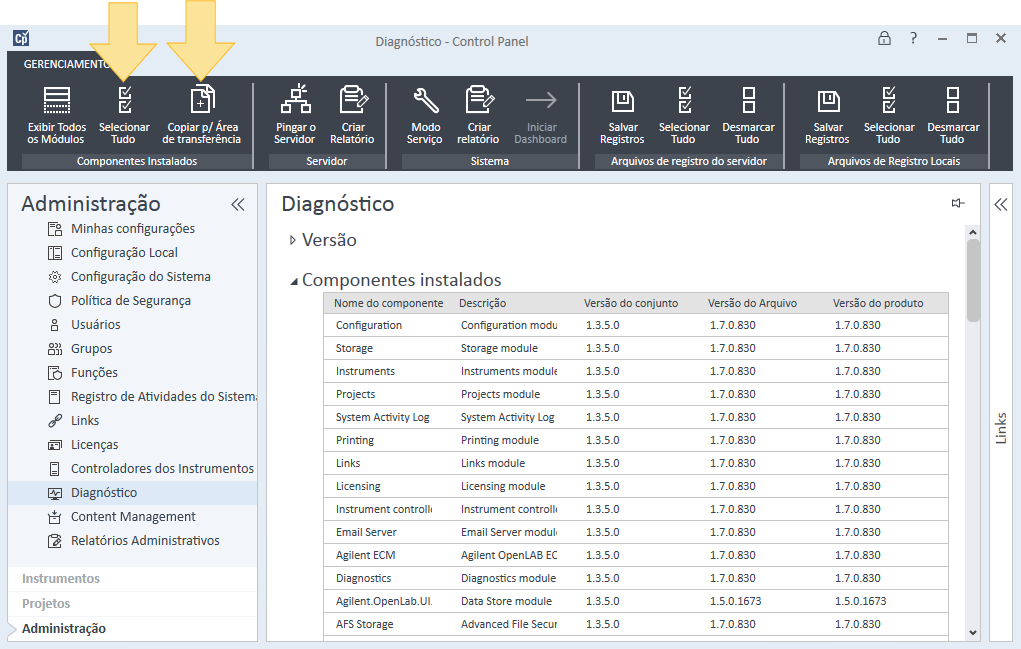Open Usuários in navigation pane
This screenshot has height=649, width=1021.
tap(96, 325)
